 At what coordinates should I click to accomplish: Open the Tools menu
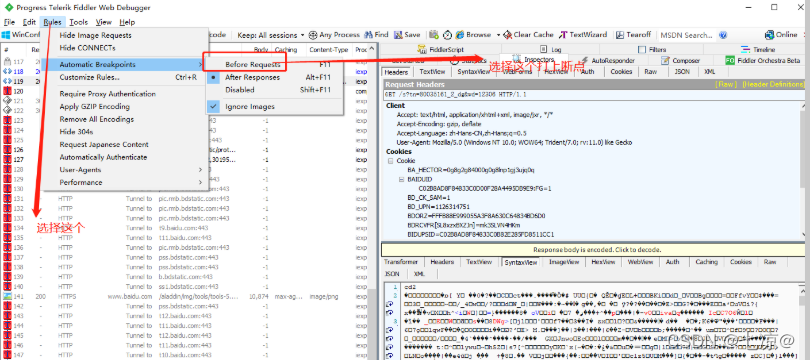[79, 22]
